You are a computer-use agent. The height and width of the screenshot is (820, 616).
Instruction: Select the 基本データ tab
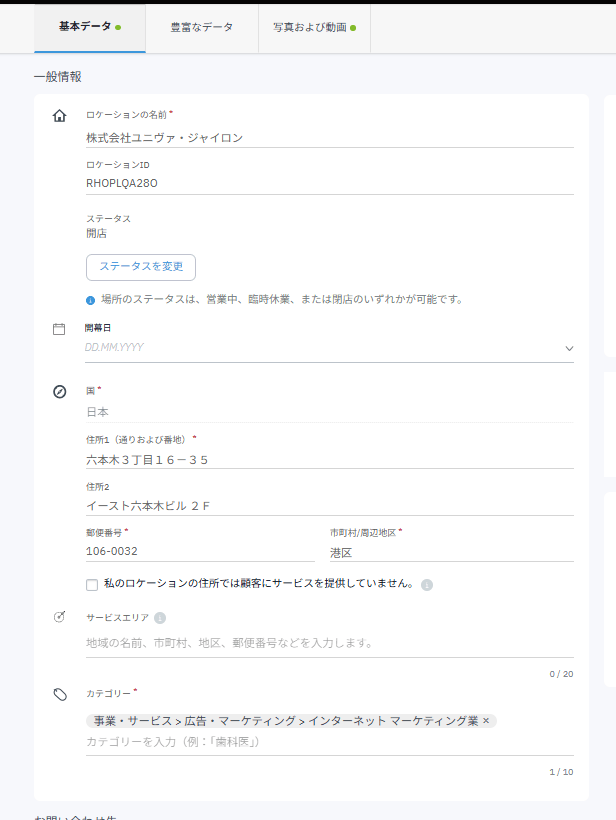point(89,27)
